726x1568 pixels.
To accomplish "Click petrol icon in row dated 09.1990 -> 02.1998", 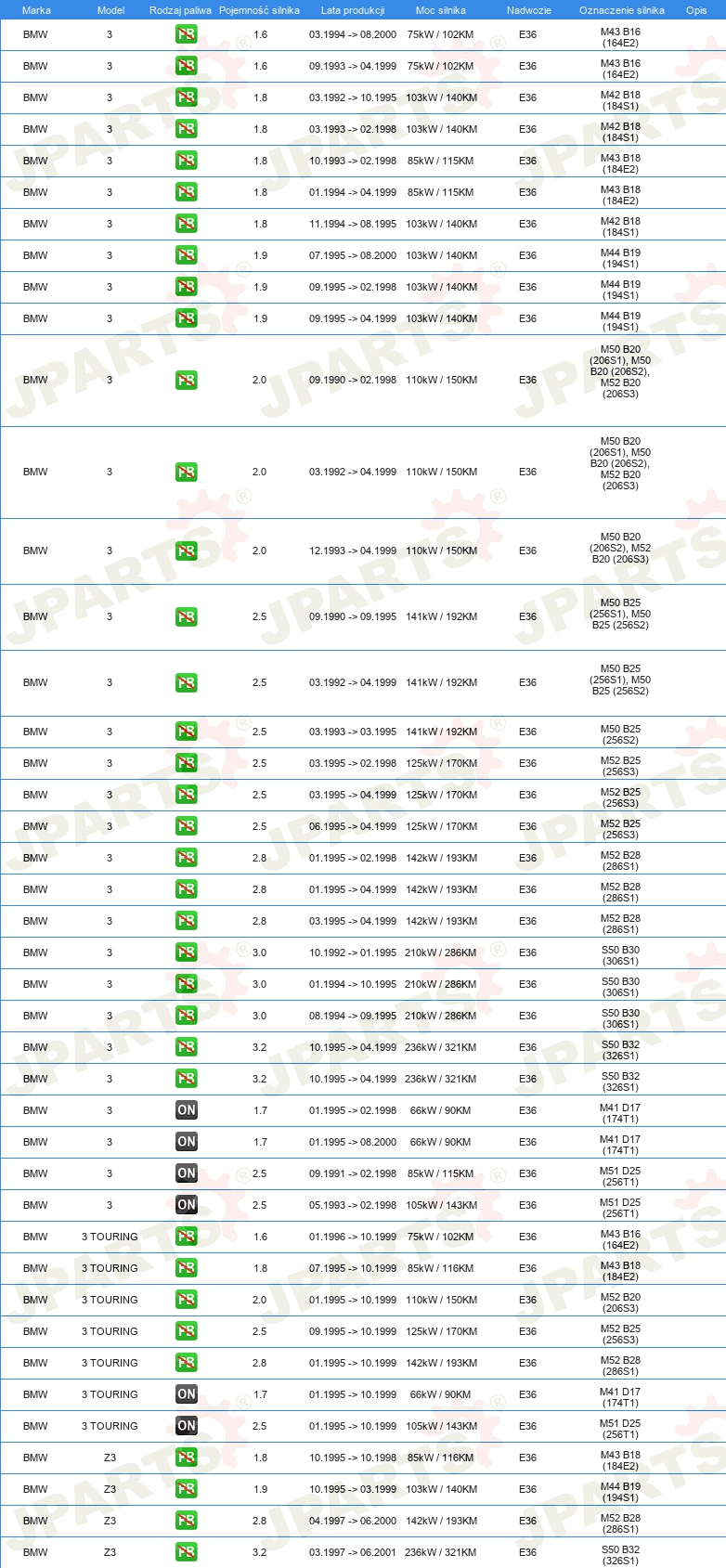I will pos(187,380).
